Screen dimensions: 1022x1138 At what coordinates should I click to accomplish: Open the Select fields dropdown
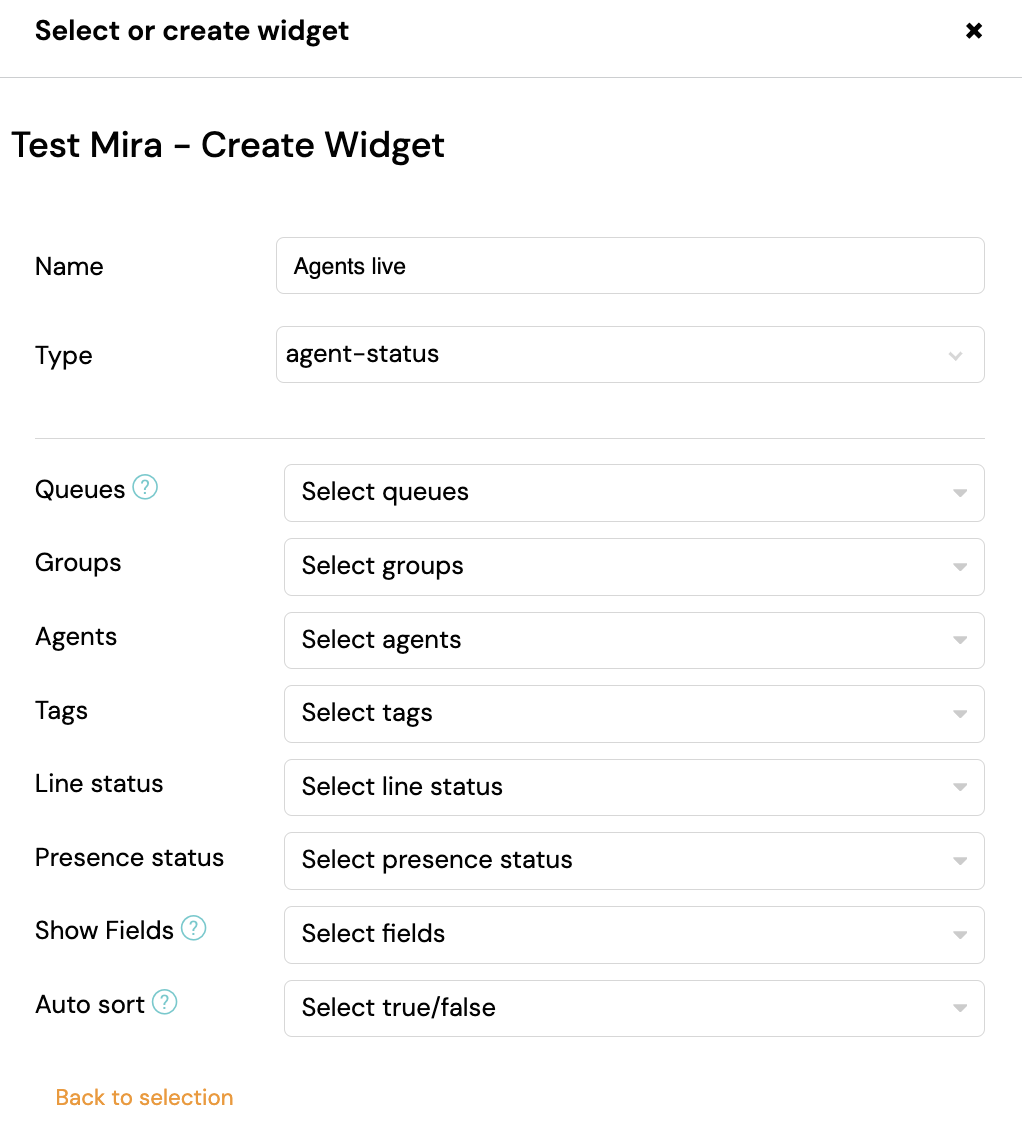pos(634,935)
